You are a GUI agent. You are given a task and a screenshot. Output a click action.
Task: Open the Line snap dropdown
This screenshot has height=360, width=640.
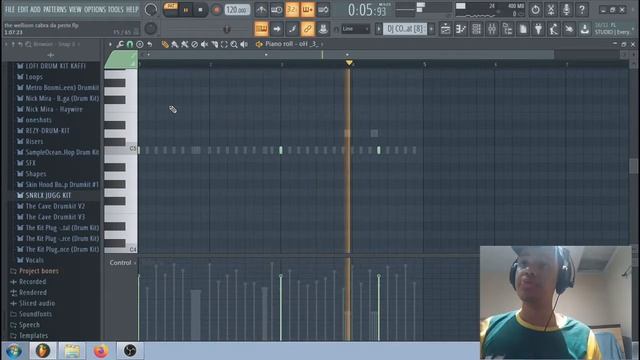pyautogui.click(x=356, y=29)
